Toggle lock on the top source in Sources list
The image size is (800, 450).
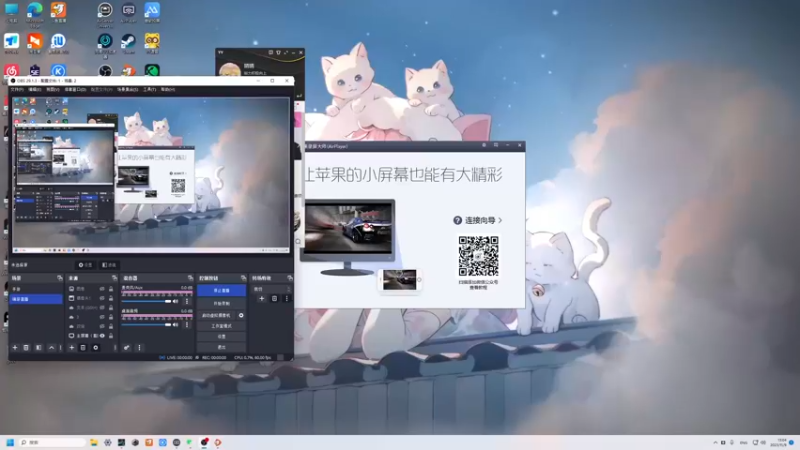(111, 289)
